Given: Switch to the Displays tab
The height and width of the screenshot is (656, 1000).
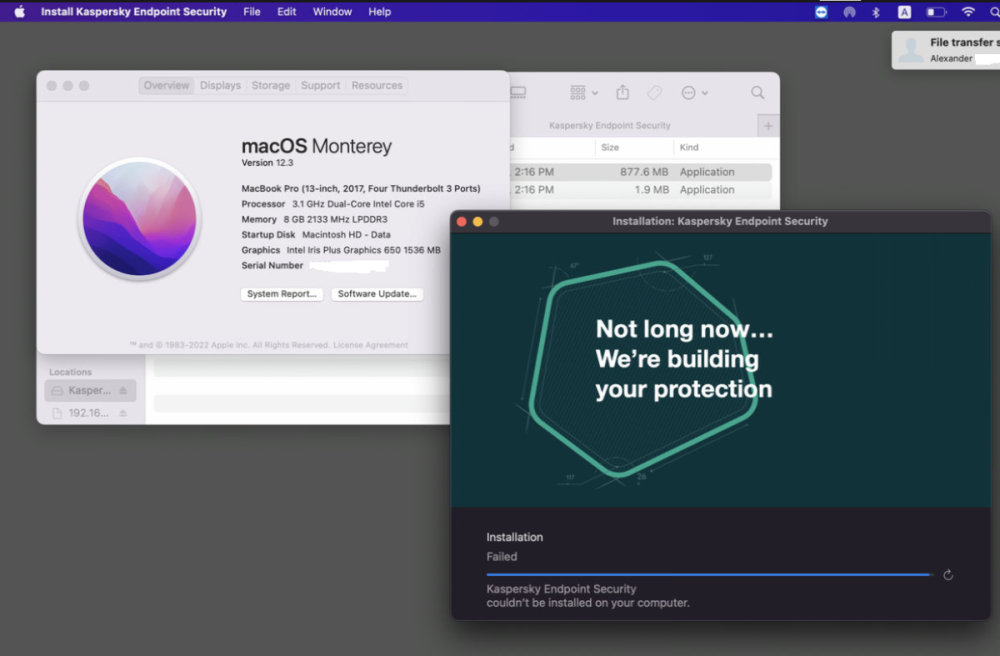Looking at the screenshot, I should coord(220,85).
